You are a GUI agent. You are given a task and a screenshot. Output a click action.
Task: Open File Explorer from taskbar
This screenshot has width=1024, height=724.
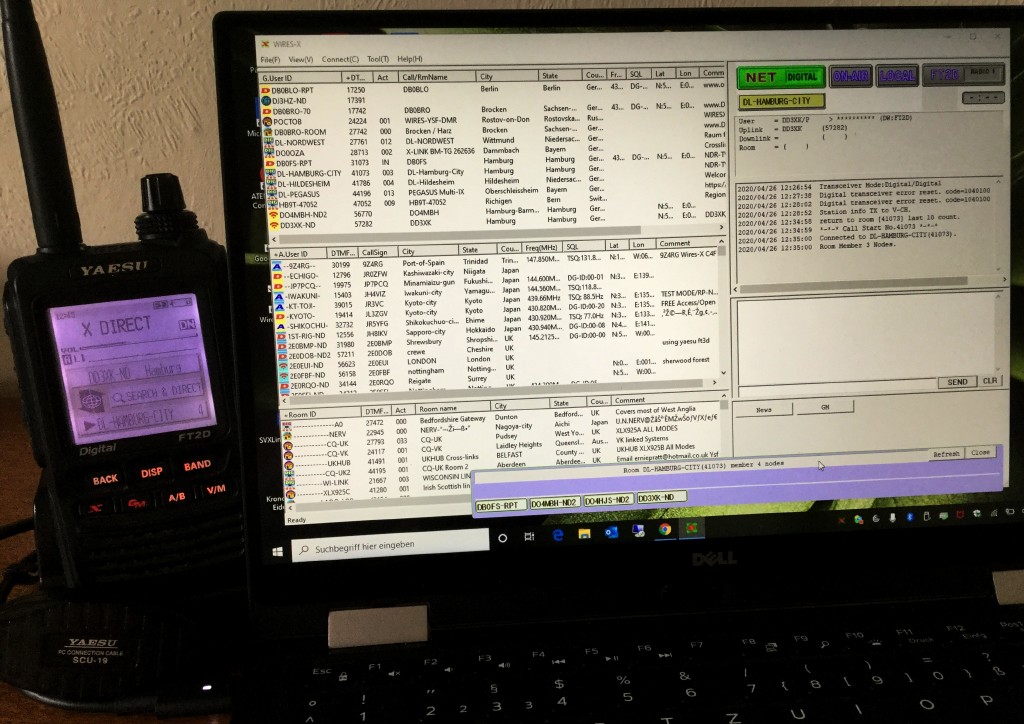(584, 533)
